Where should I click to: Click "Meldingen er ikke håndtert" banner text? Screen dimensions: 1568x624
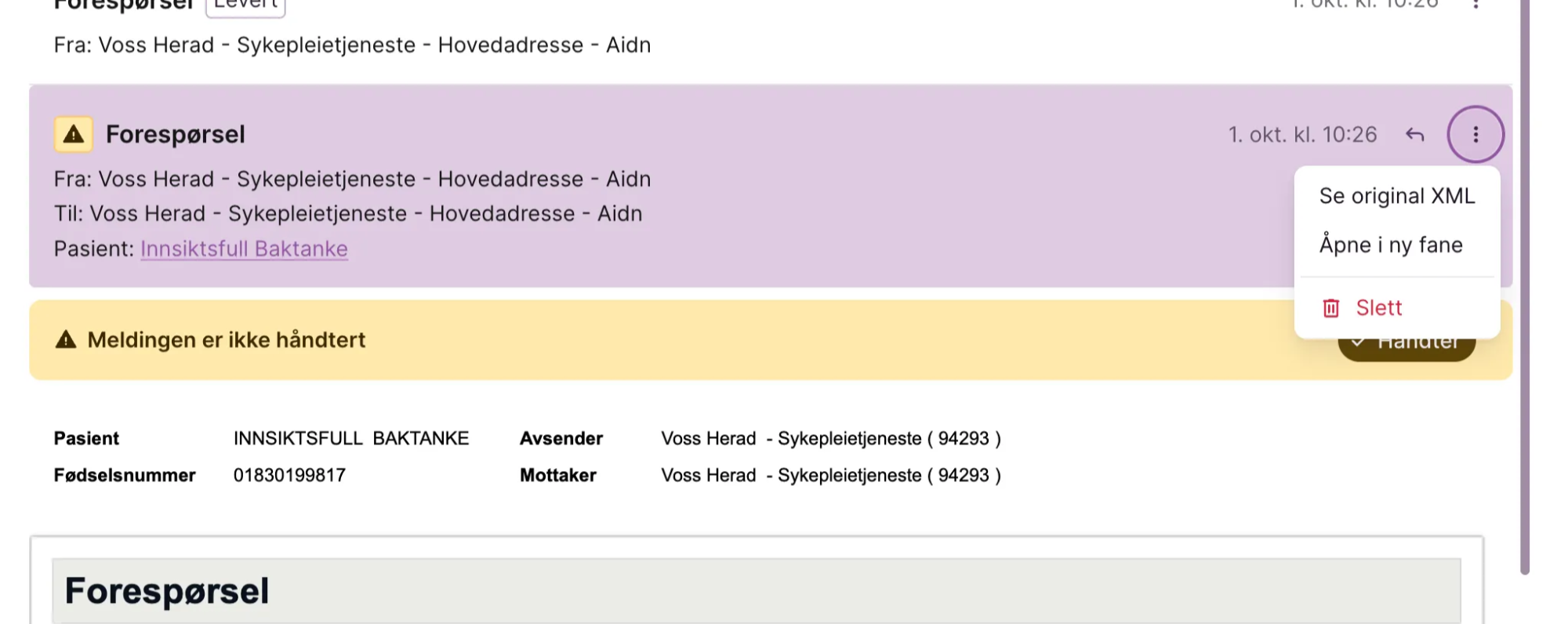coord(226,339)
